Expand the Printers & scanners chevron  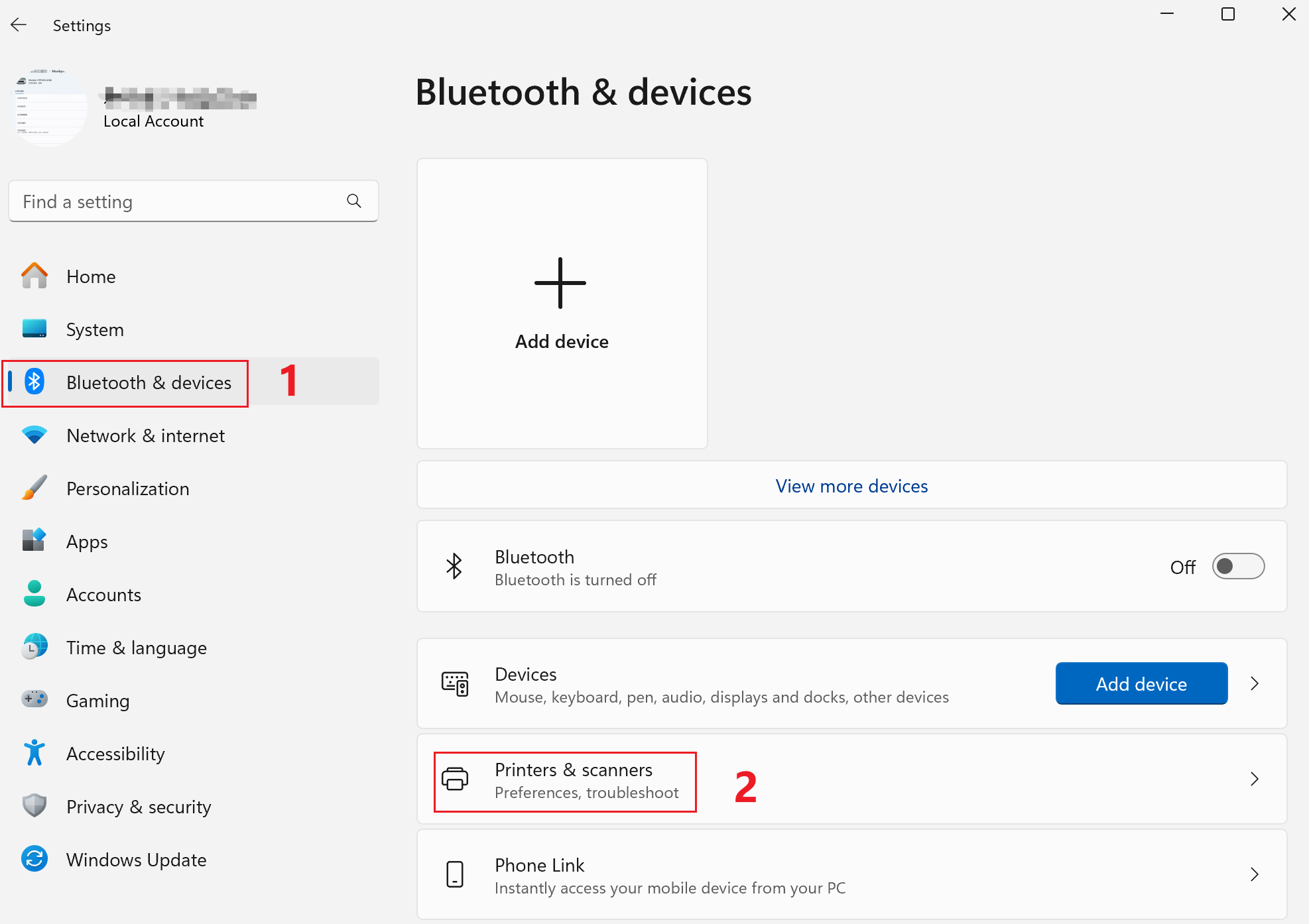[x=1254, y=779]
